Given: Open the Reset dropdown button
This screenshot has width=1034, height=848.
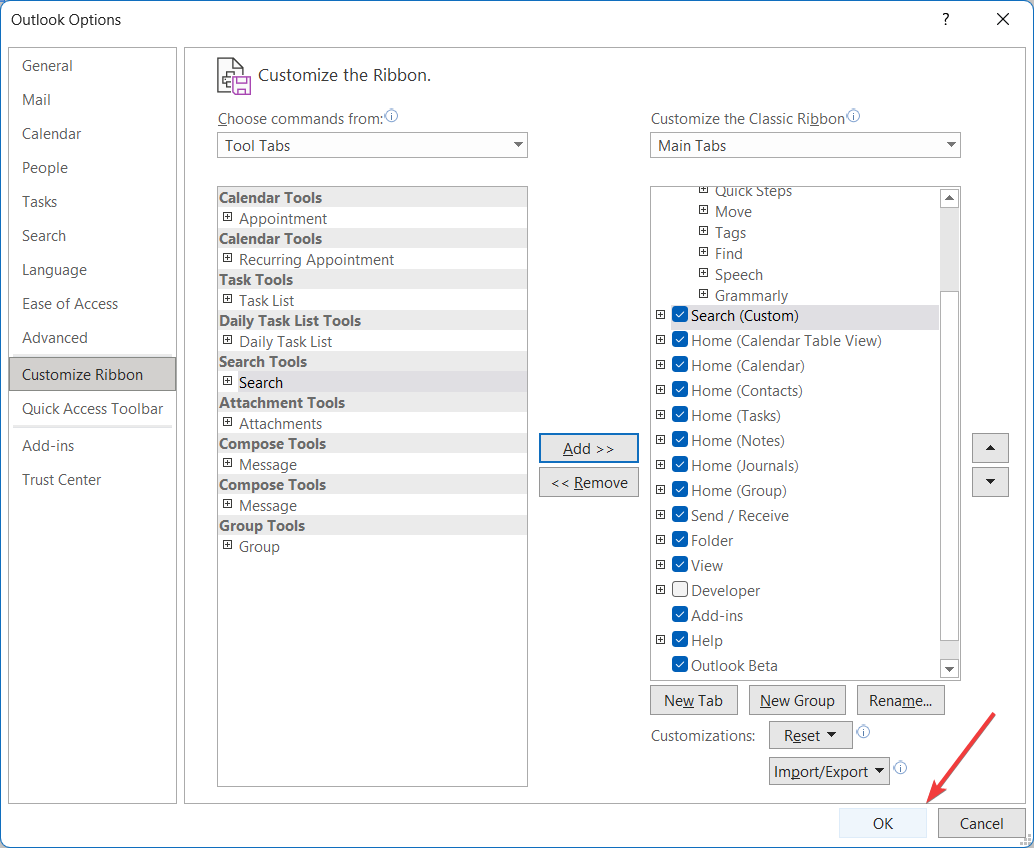Looking at the screenshot, I should (x=810, y=735).
